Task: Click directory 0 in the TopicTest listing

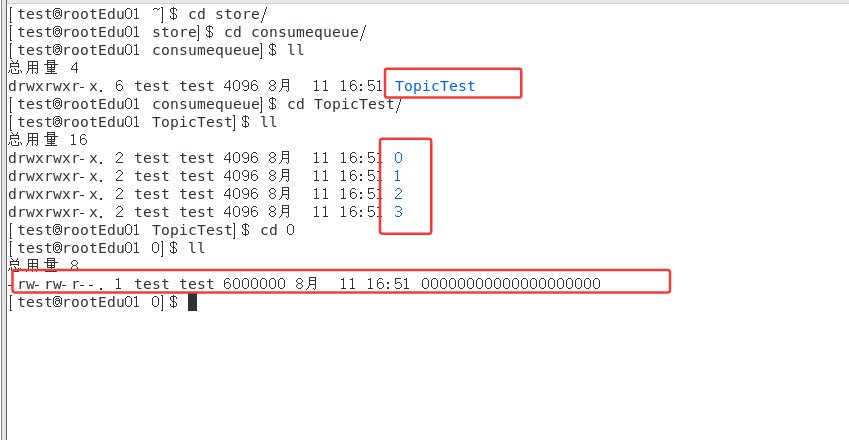Action: pos(398,158)
